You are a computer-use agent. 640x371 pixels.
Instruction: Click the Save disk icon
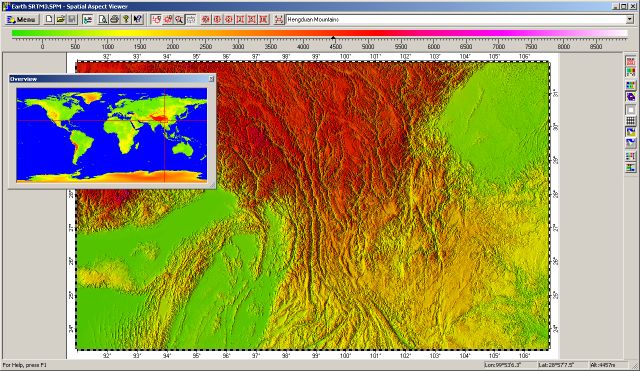(x=72, y=19)
